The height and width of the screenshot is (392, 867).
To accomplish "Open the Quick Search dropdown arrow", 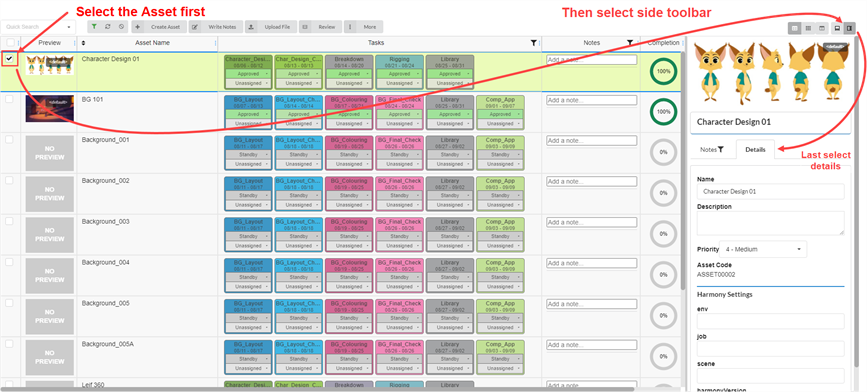I will (x=69, y=27).
